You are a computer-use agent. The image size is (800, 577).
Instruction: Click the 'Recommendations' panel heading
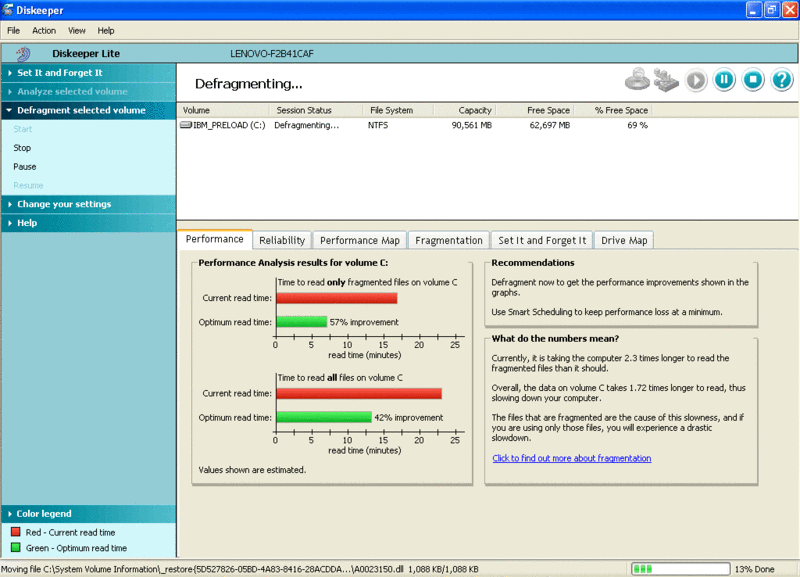point(533,263)
